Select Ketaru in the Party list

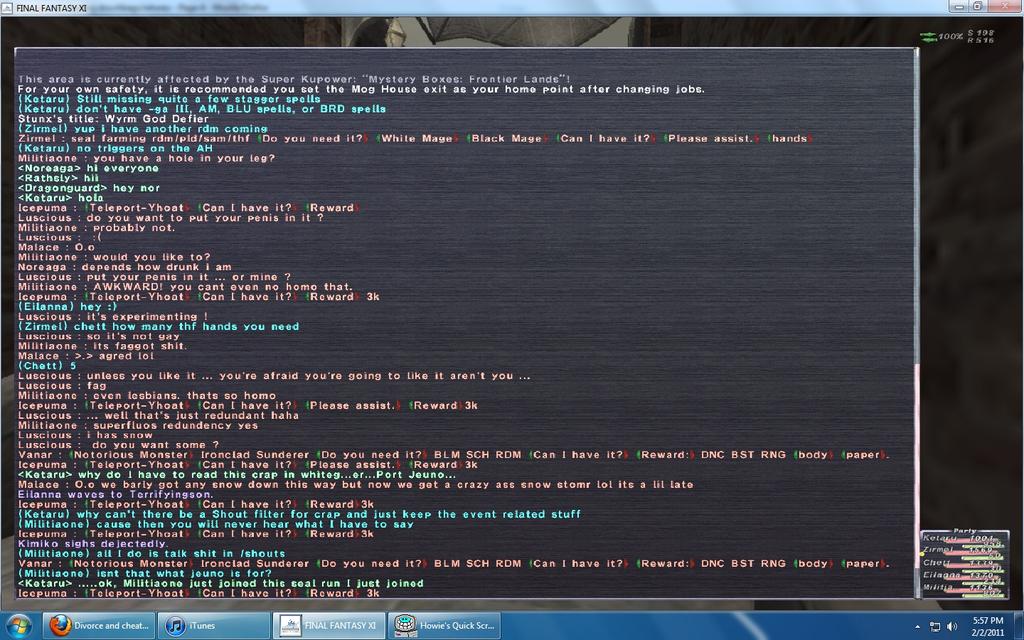click(938, 539)
